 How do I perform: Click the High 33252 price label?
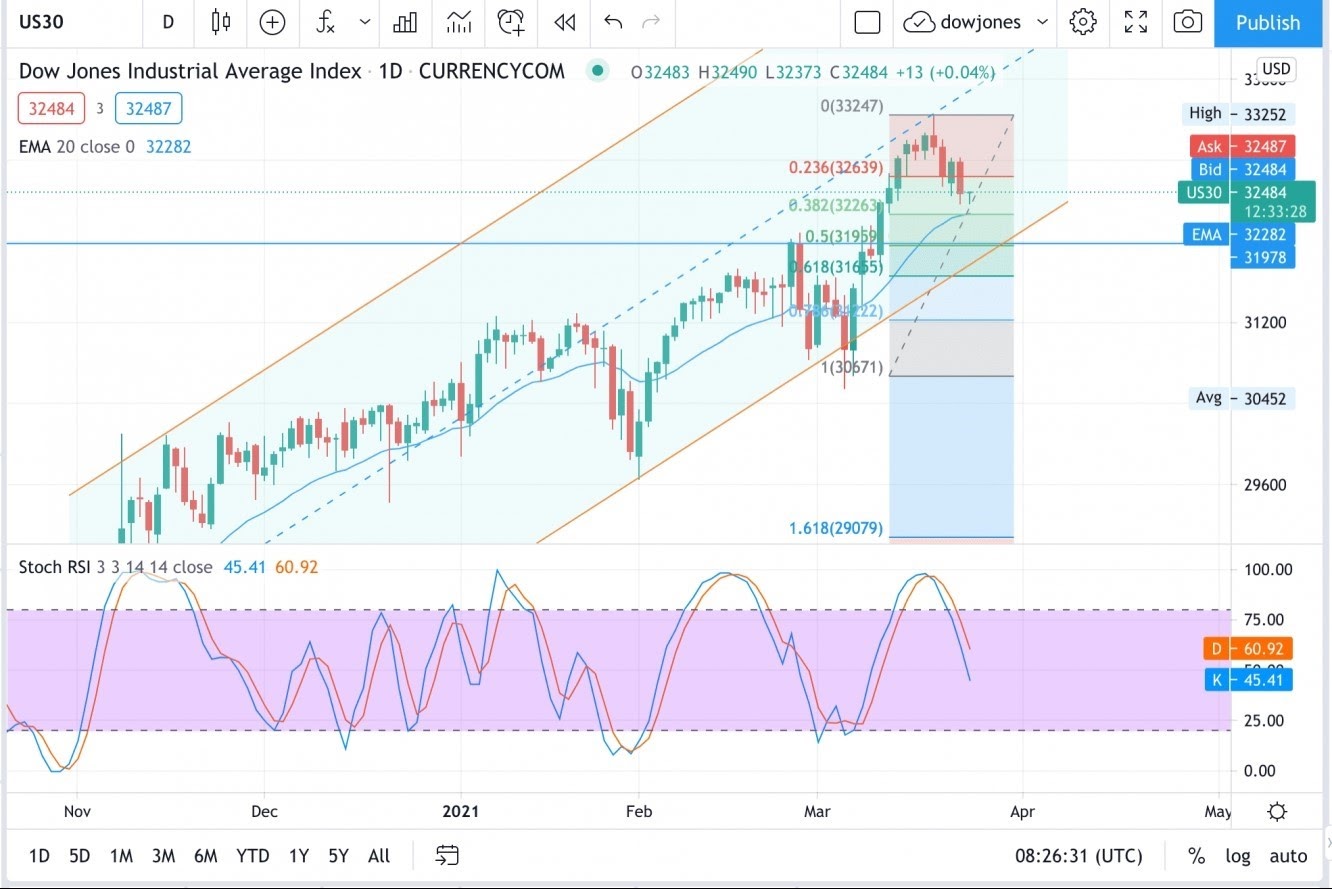pos(1238,113)
